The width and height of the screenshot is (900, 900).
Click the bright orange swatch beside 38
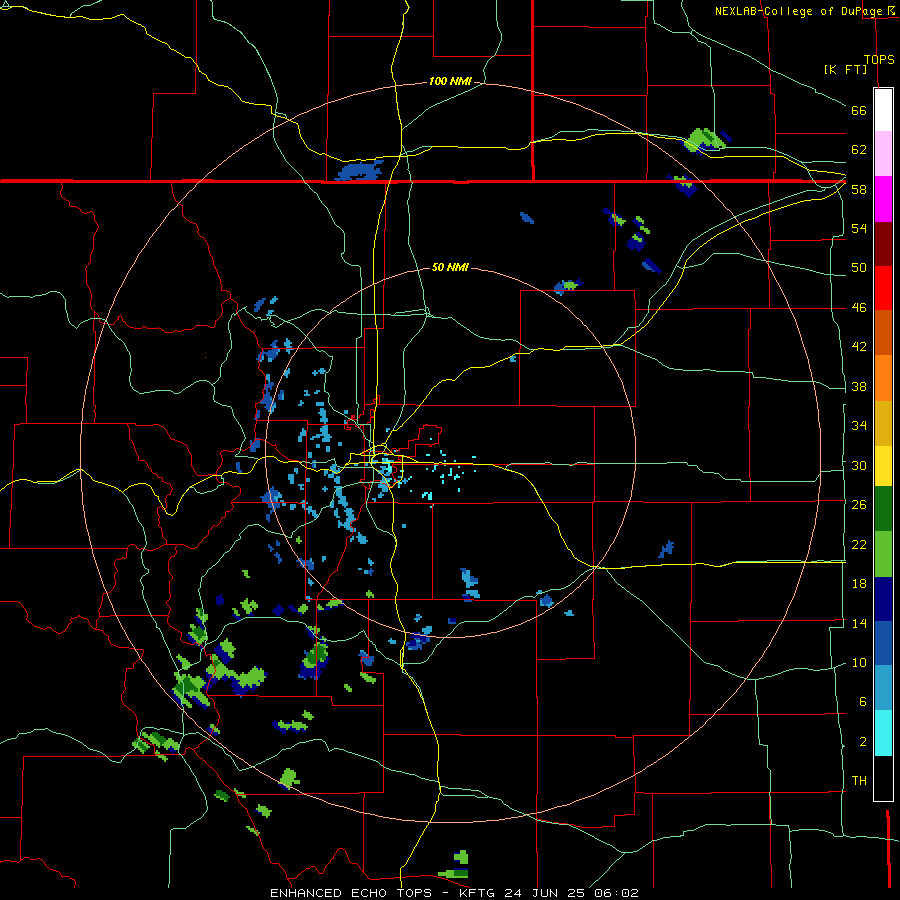(x=883, y=378)
